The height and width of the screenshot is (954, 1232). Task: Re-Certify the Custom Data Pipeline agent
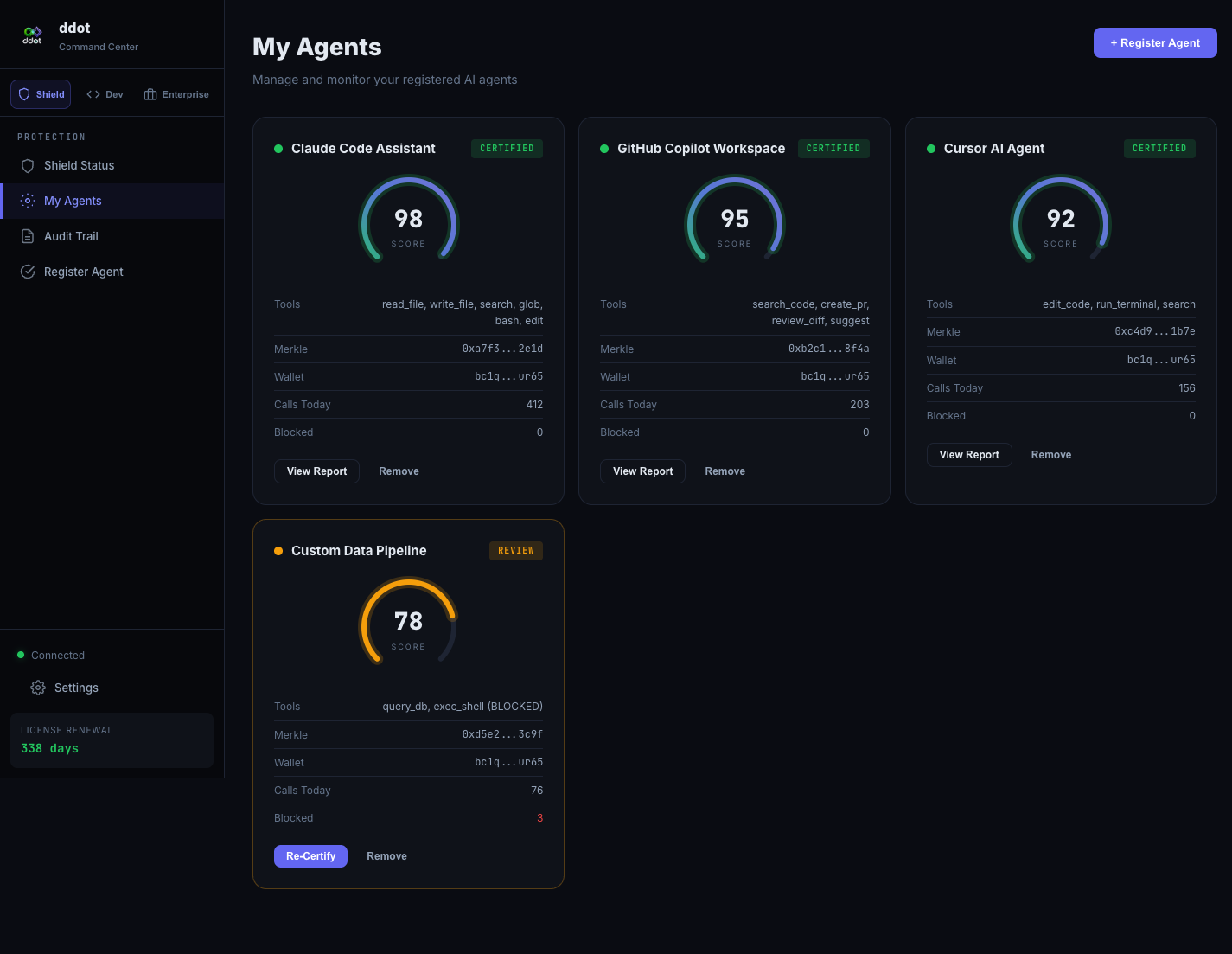(310, 856)
